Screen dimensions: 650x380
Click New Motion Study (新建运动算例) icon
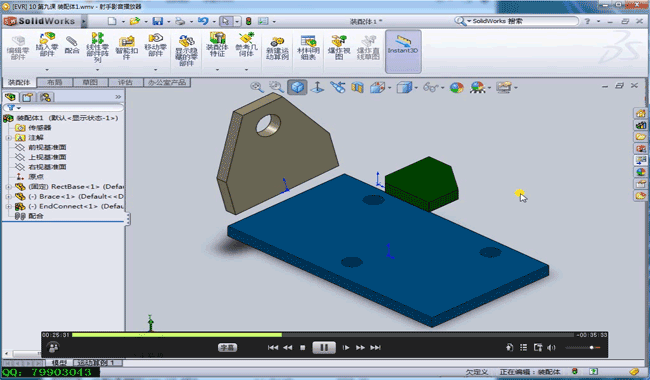click(277, 48)
